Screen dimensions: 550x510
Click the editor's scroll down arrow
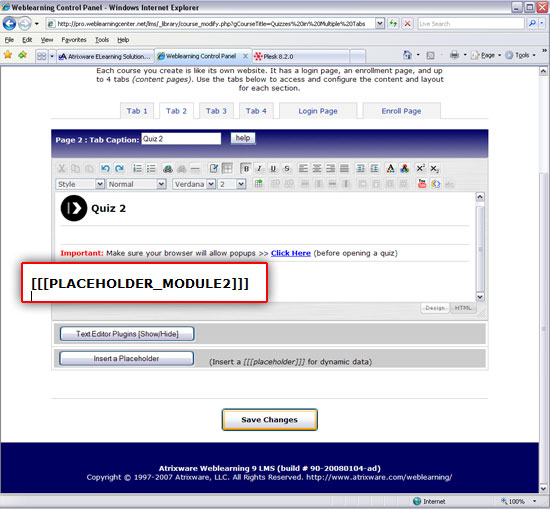(480, 297)
